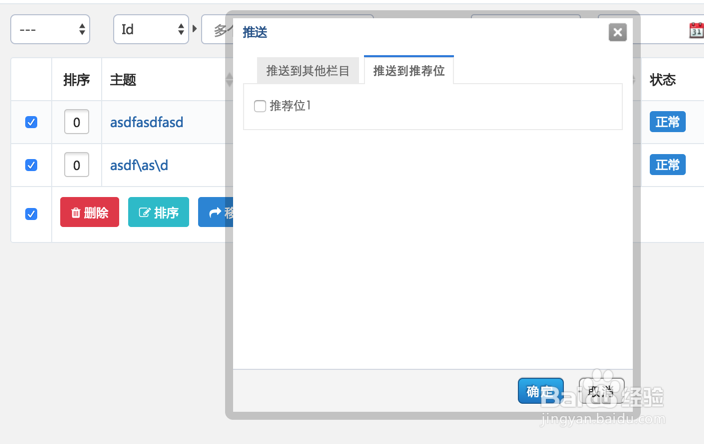Select the 推送到推荐位 tab
The image size is (704, 444).
[409, 70]
